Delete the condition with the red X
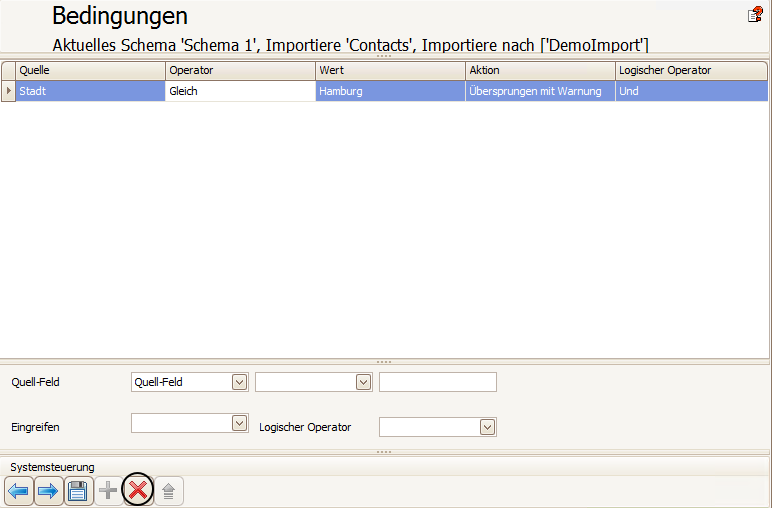The image size is (772, 508). 138,490
